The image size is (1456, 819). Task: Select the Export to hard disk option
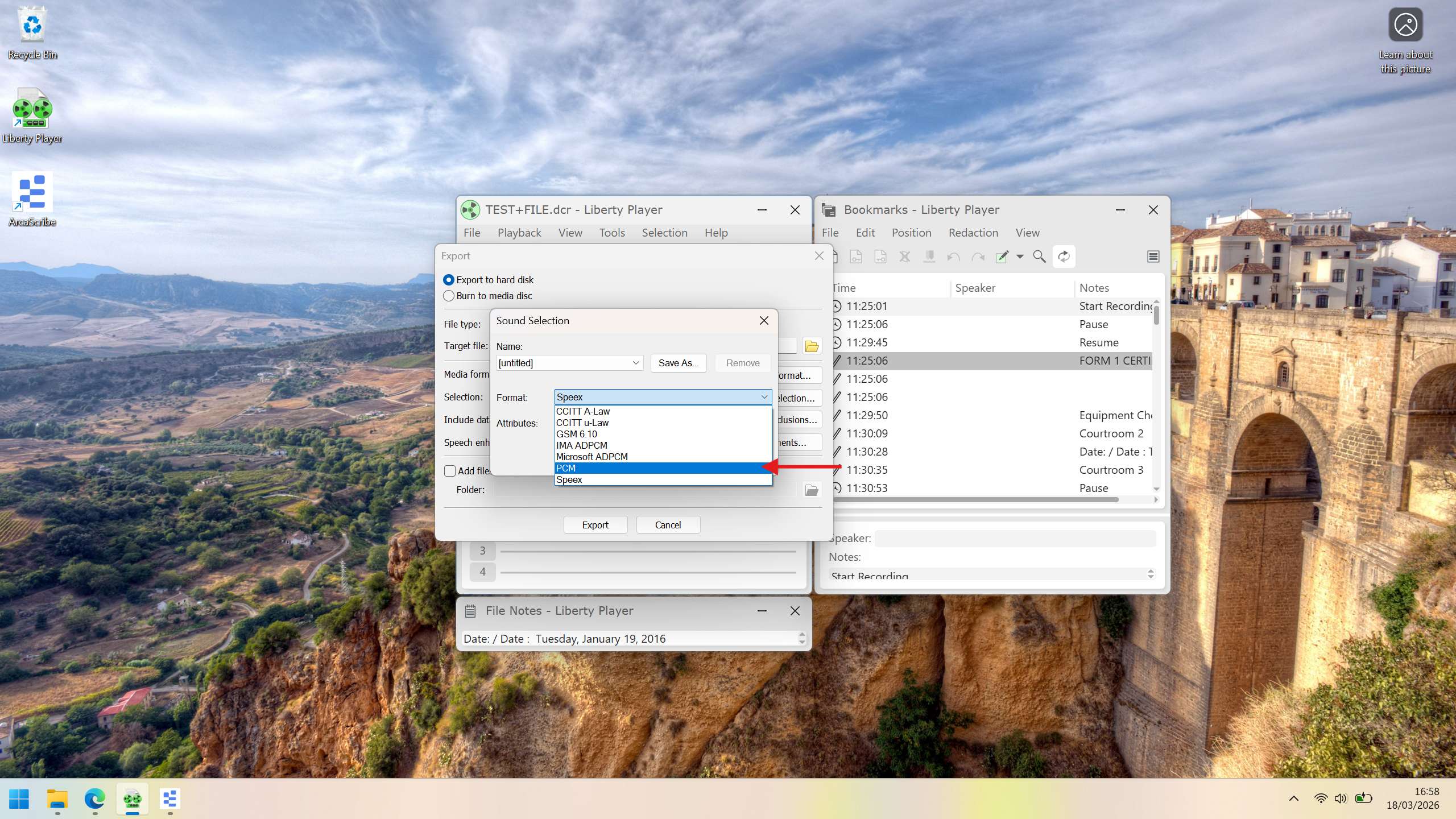click(x=449, y=279)
